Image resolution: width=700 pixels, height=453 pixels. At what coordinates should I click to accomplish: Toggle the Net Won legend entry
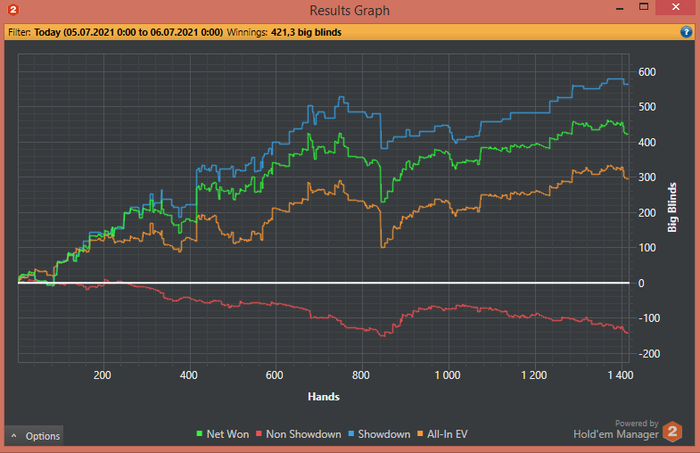223,434
